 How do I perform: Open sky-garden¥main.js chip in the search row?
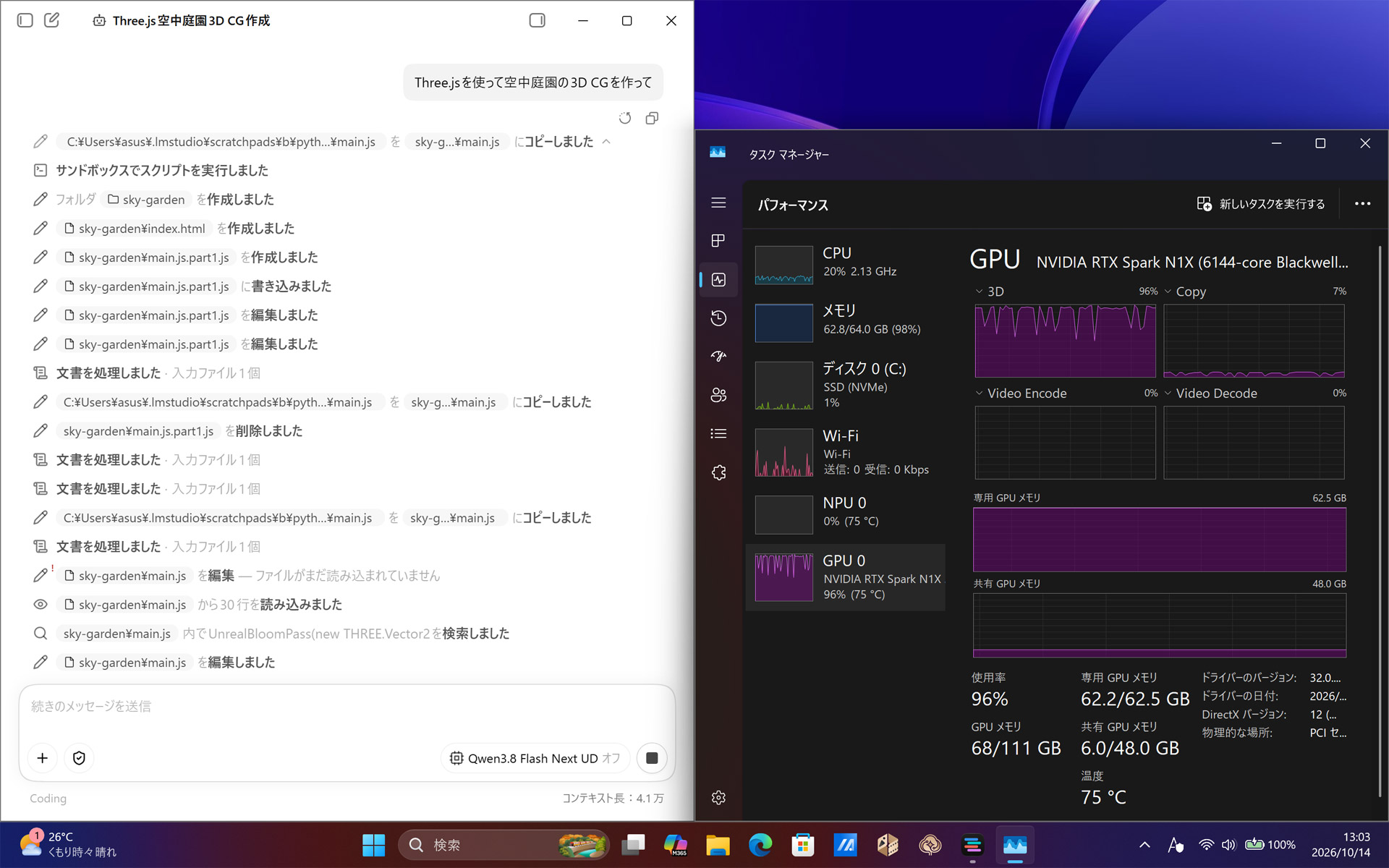point(117,634)
